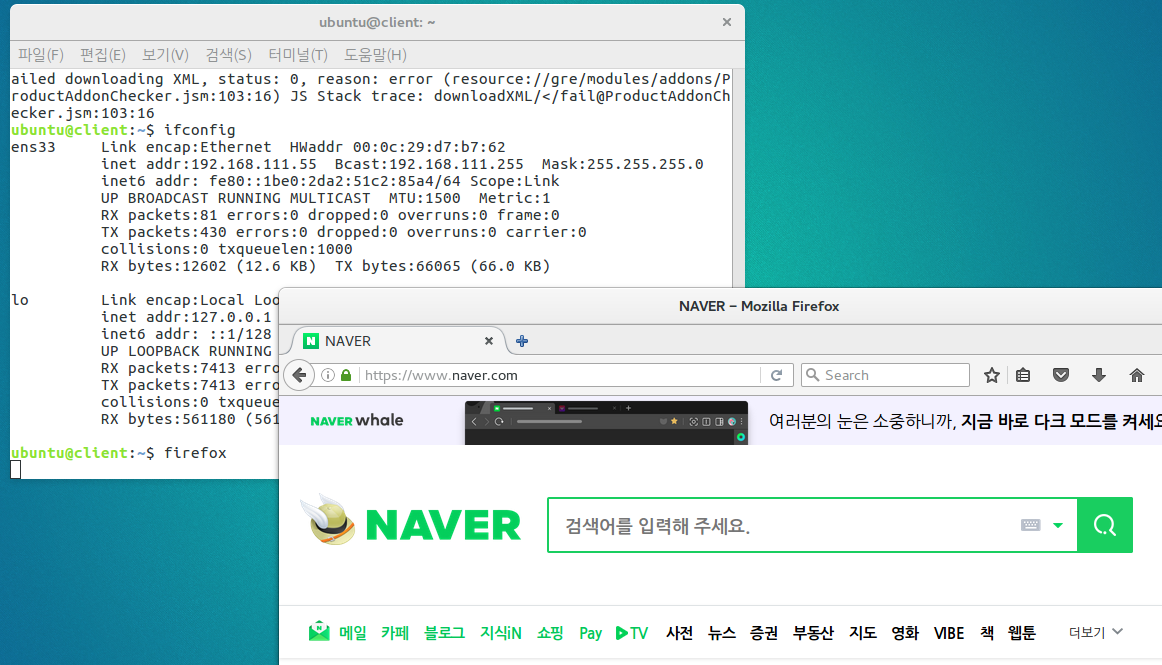This screenshot has width=1162, height=665.
Task: Open the 보기(V) terminal menu
Action: 165,55
